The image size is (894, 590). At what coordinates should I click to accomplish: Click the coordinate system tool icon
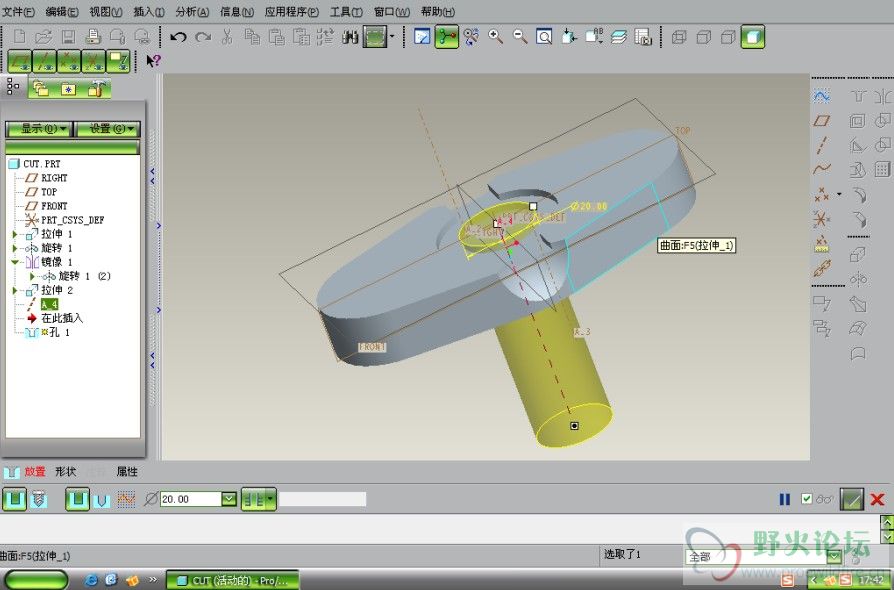822,219
